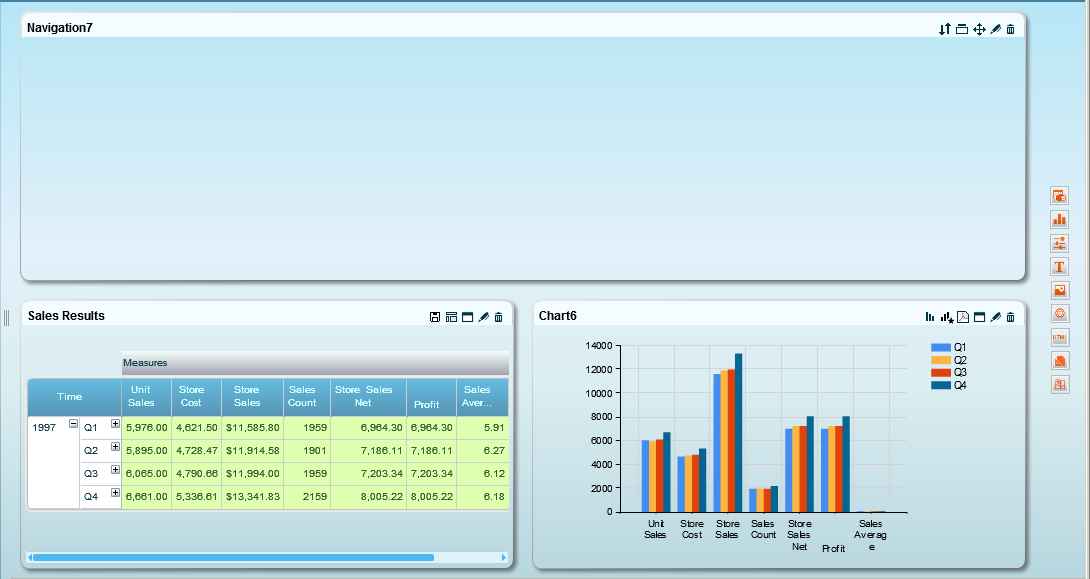Image resolution: width=1090 pixels, height=579 pixels.
Task: Edit the Navigation7 panel with pencil icon
Action: (995, 29)
